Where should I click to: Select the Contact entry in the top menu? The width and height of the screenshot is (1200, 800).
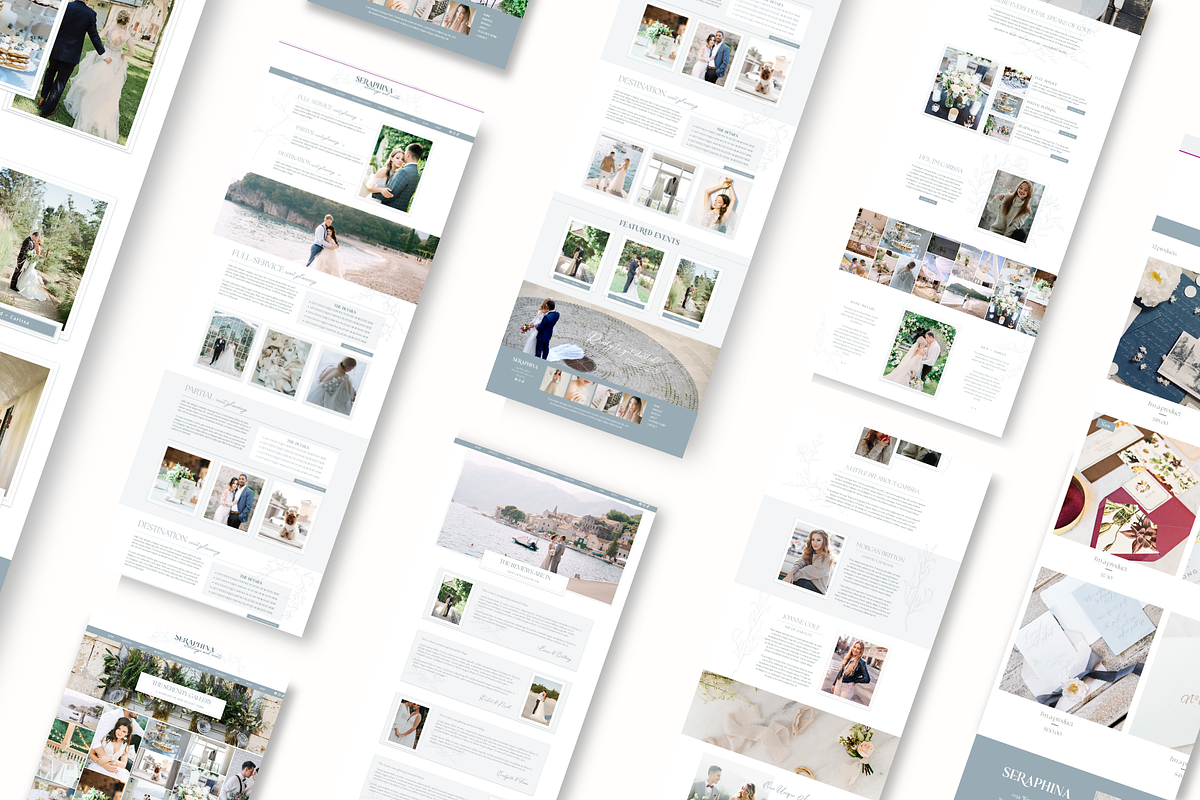click(x=398, y=112)
